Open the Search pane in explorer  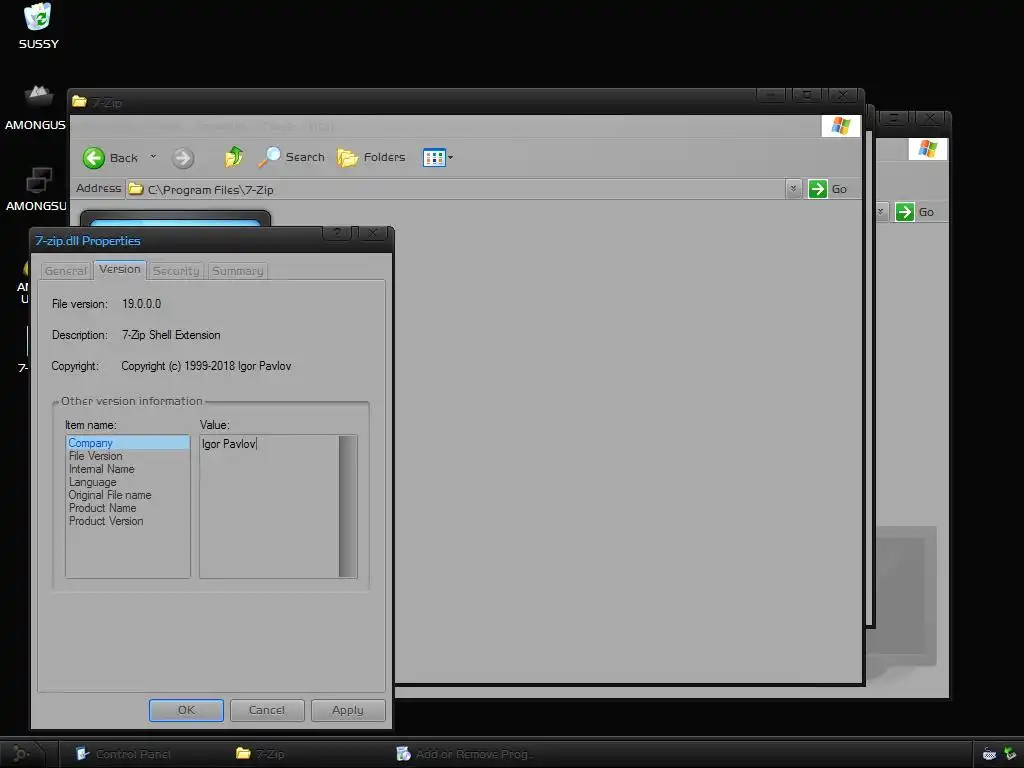tap(291, 157)
